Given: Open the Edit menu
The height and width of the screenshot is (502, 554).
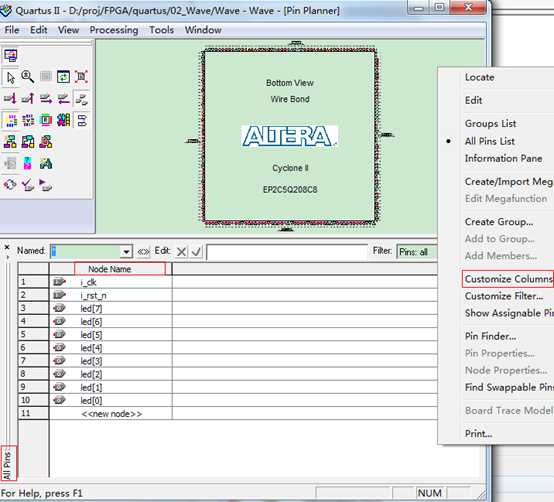Looking at the screenshot, I should tap(39, 30).
